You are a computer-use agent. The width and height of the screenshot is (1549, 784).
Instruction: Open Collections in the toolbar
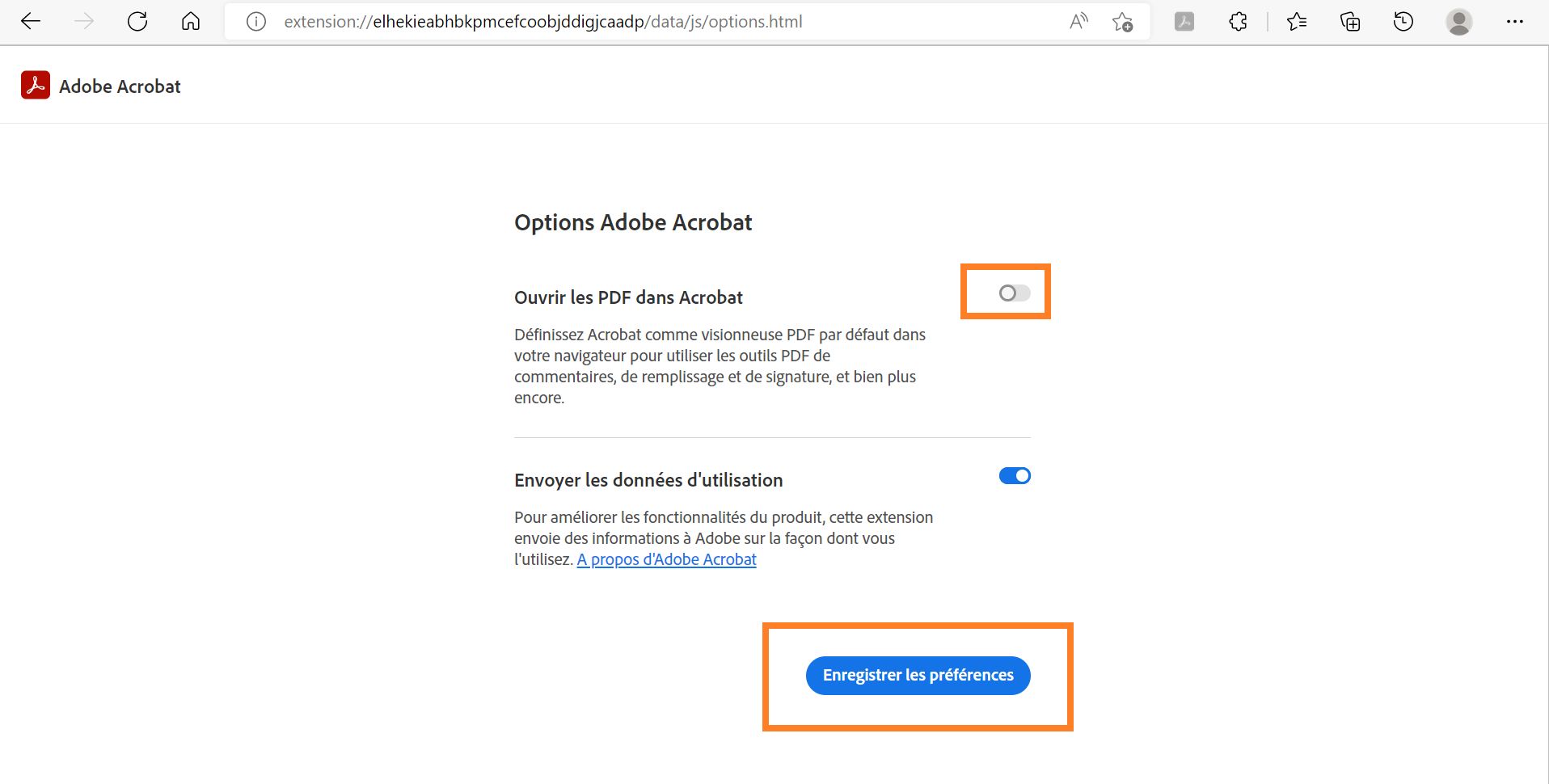tap(1350, 21)
